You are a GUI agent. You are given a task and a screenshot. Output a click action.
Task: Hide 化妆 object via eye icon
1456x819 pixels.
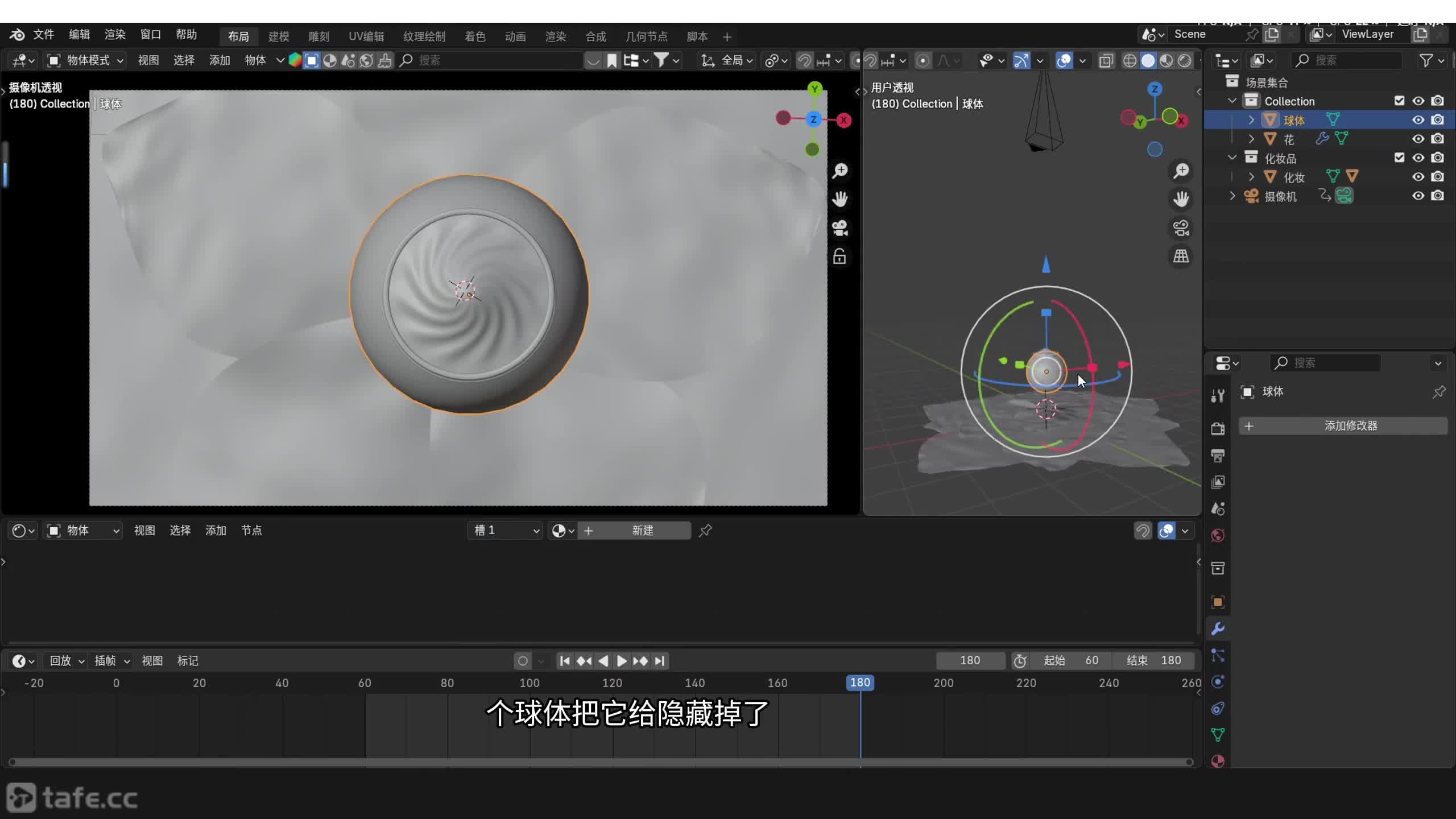1418,177
